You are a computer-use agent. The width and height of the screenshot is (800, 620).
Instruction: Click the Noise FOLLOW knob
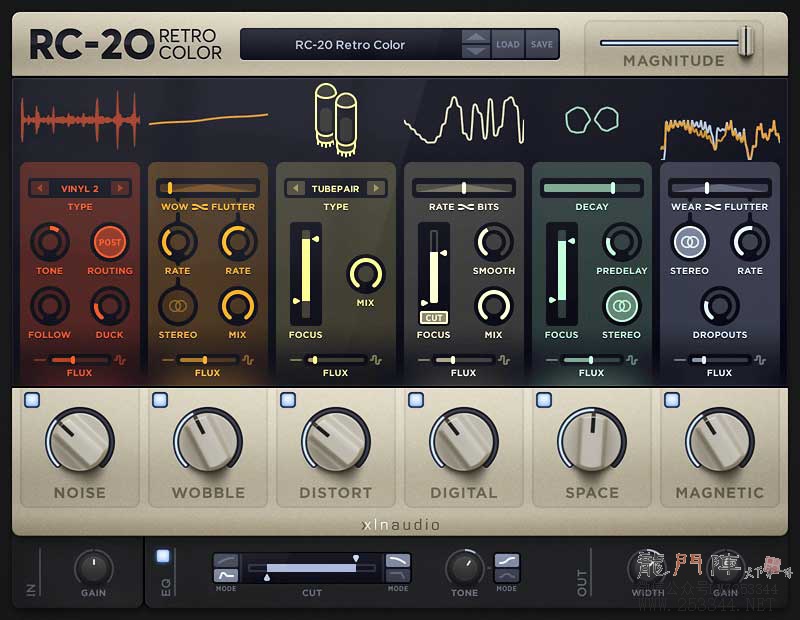point(49,306)
